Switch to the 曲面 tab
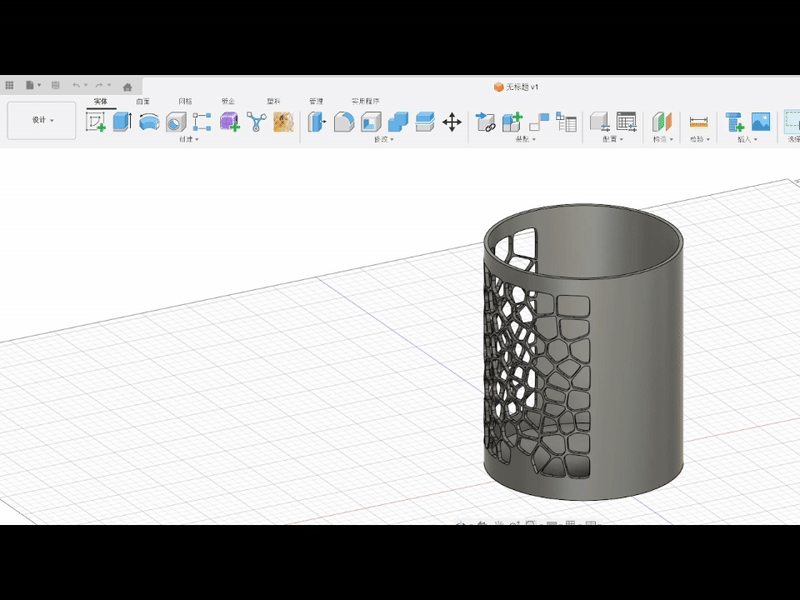Image resolution: width=800 pixels, height=600 pixels. (x=143, y=102)
